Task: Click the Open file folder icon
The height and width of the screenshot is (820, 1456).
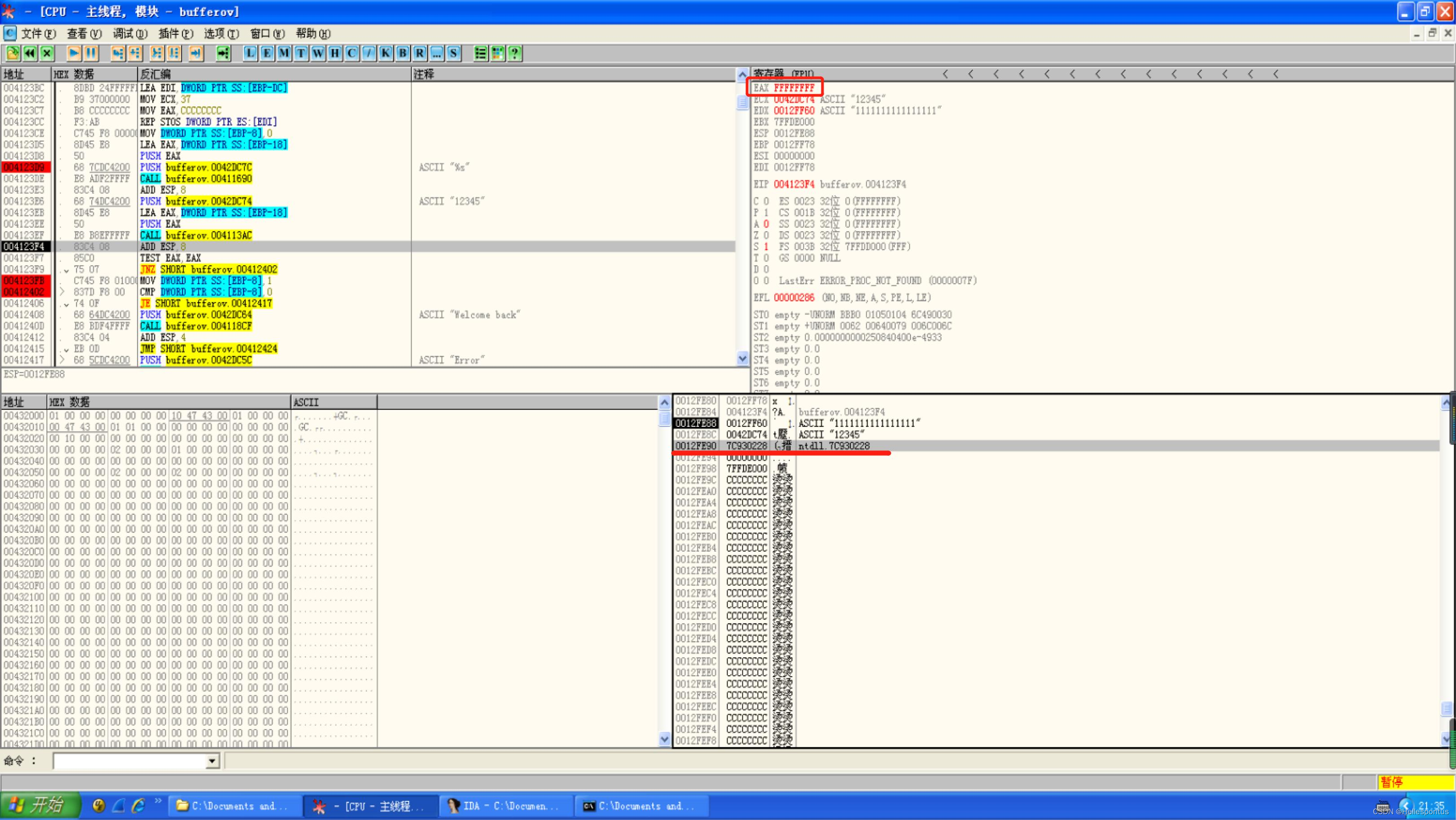Action: [13, 53]
